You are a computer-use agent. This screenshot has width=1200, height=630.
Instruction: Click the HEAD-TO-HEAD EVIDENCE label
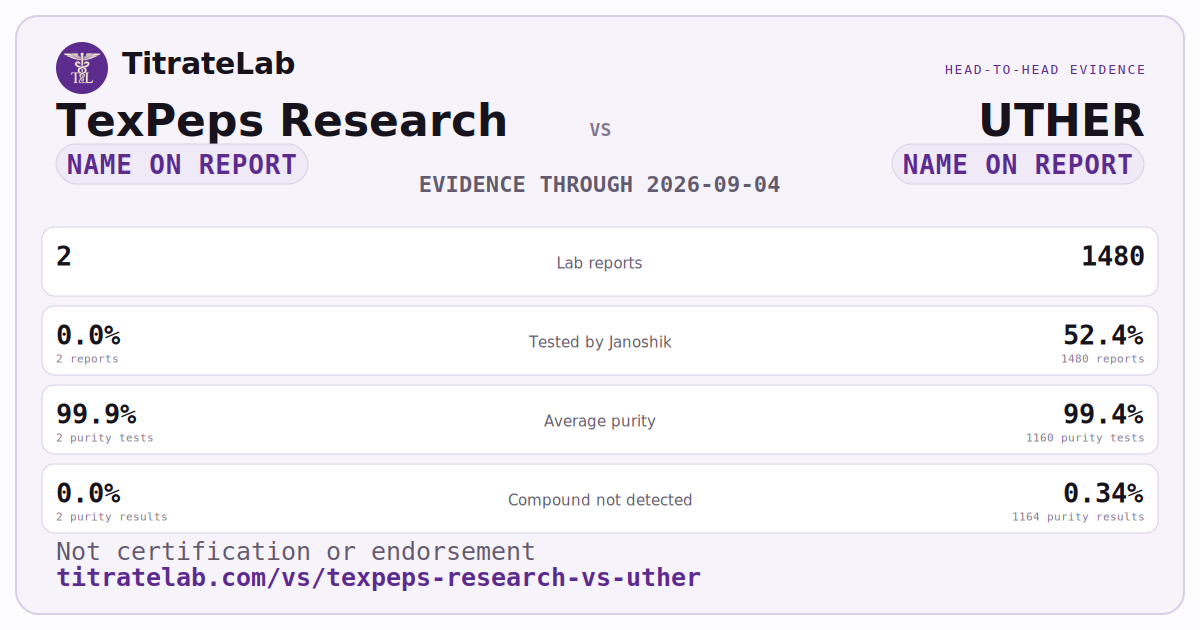(1045, 70)
